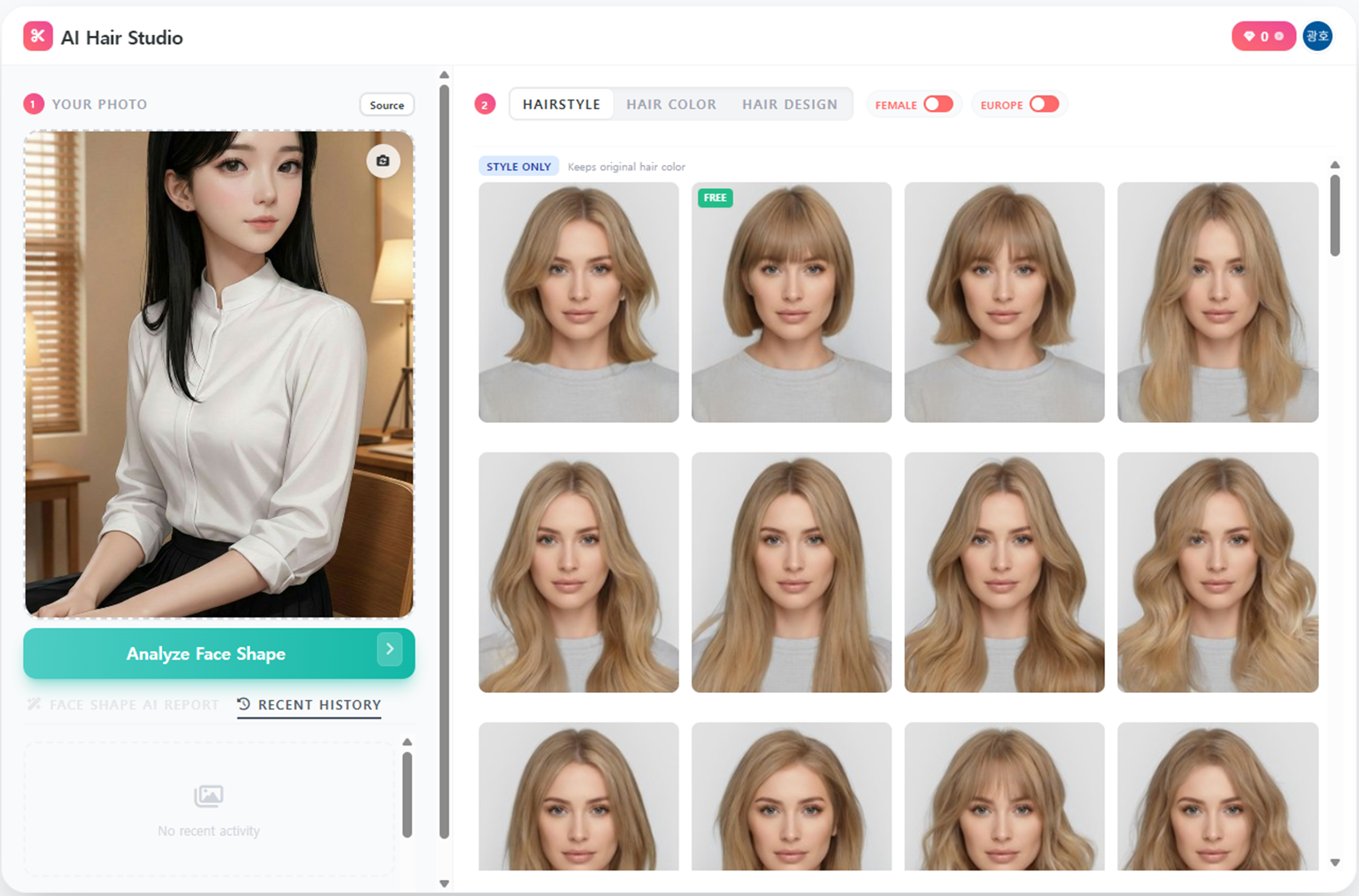Click the "AI Hair Studio" title text
Image resolution: width=1359 pixels, height=896 pixels.
tap(122, 37)
